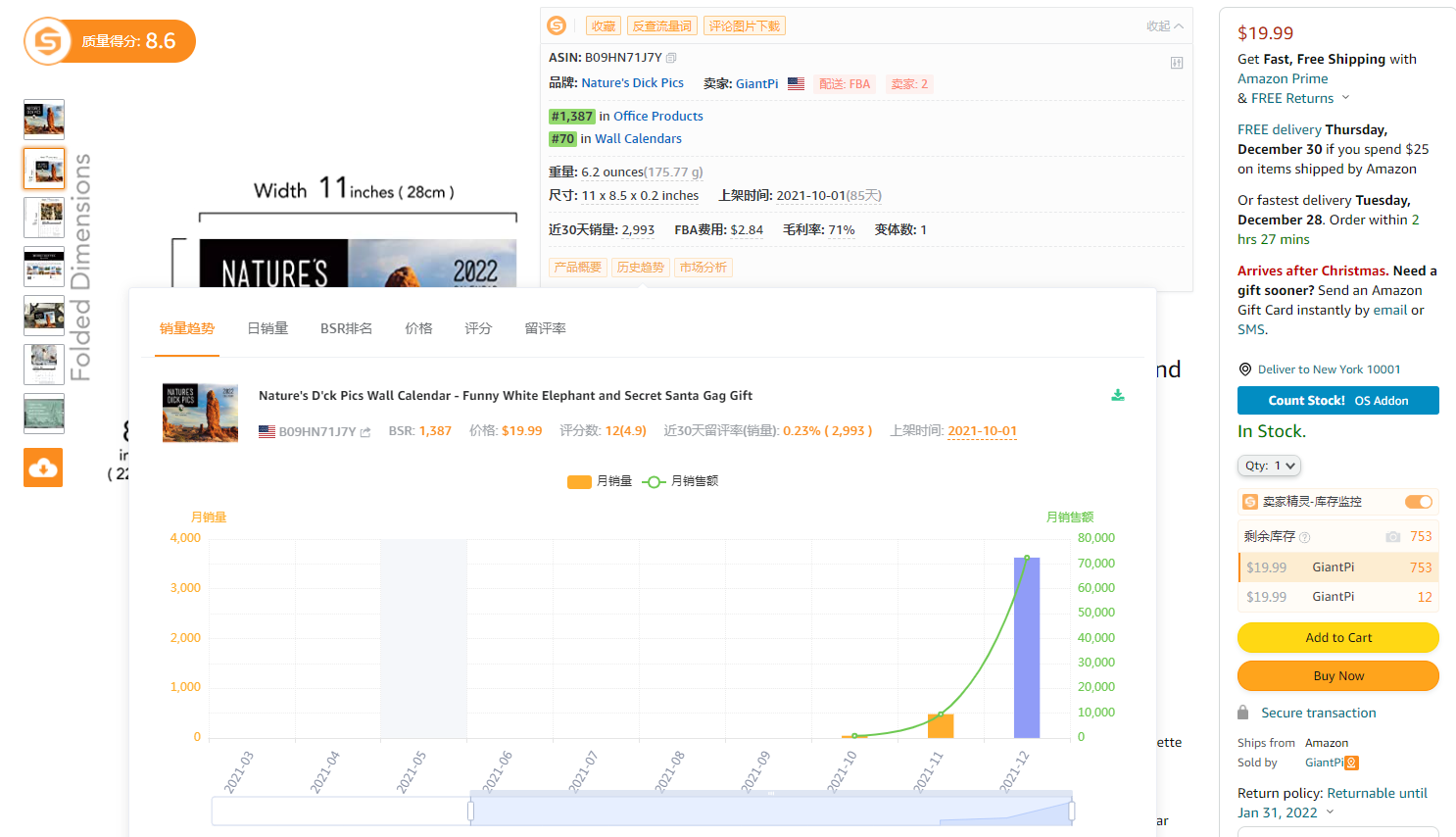Click the Buy Now button
This screenshot has height=837, width=1456.
(1338, 675)
